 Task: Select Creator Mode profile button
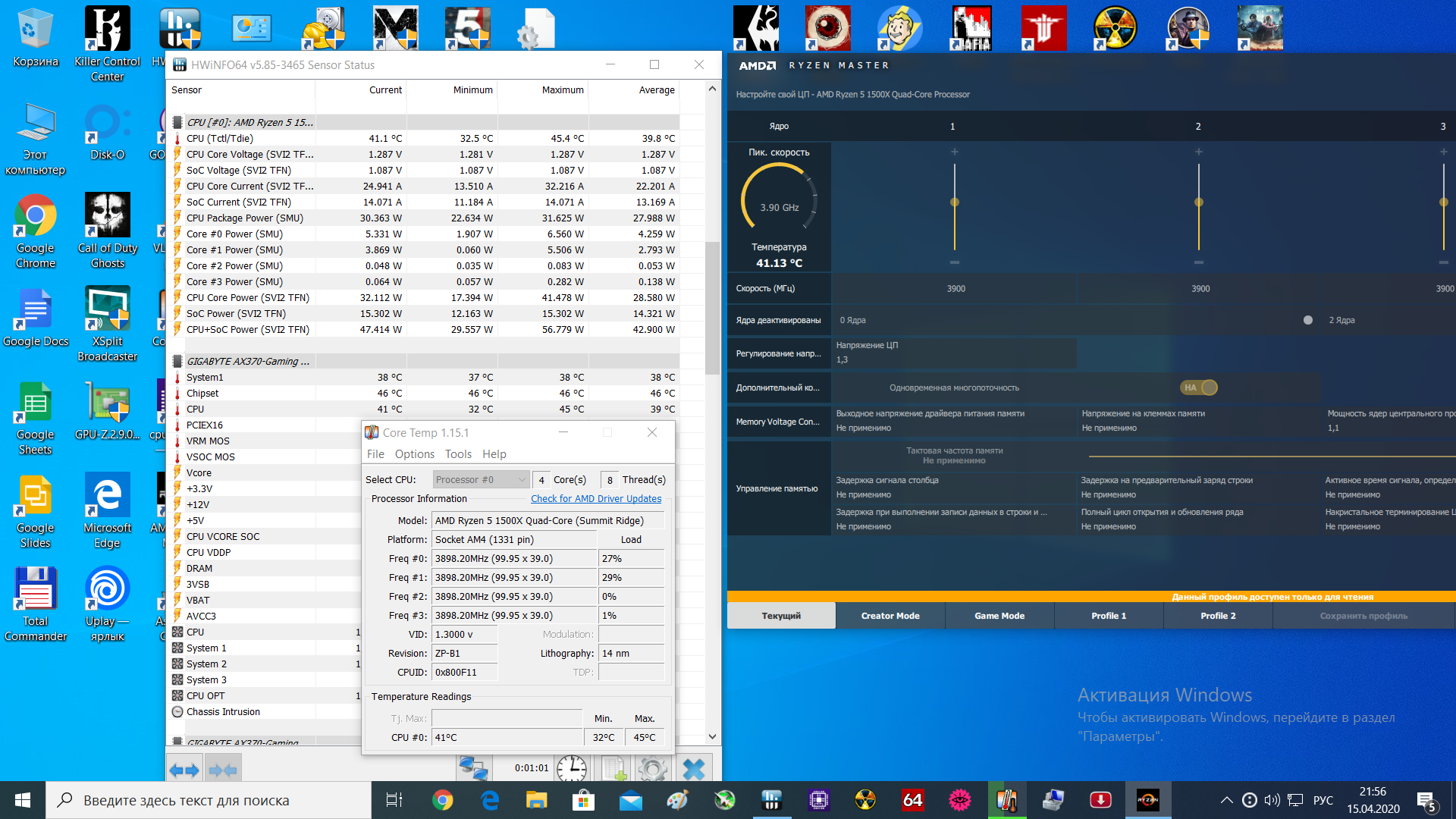tap(890, 616)
